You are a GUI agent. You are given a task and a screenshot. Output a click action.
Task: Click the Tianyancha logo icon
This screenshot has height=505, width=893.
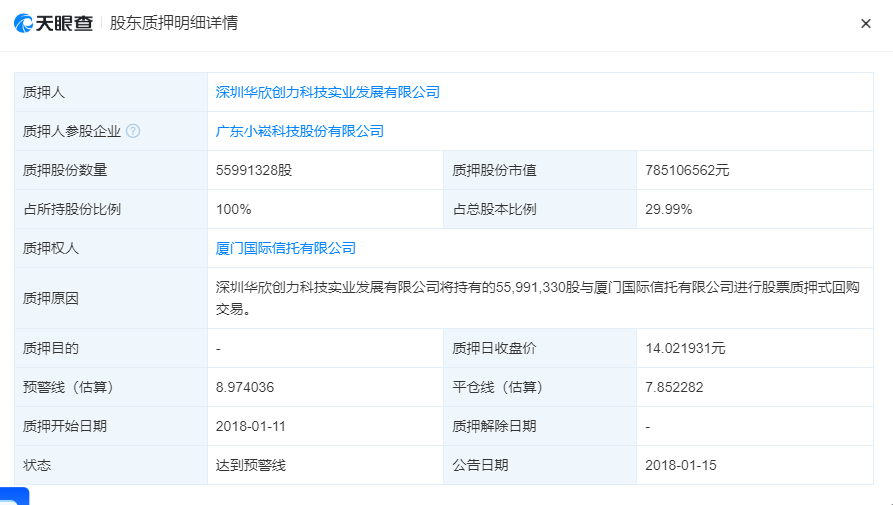pyautogui.click(x=23, y=23)
